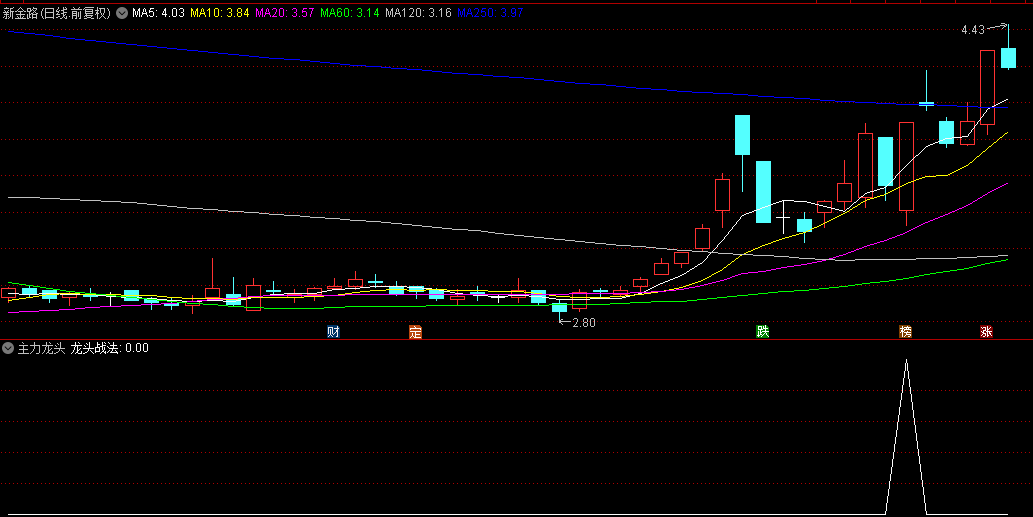Select the MA60: 3.14 label

tap(349, 13)
